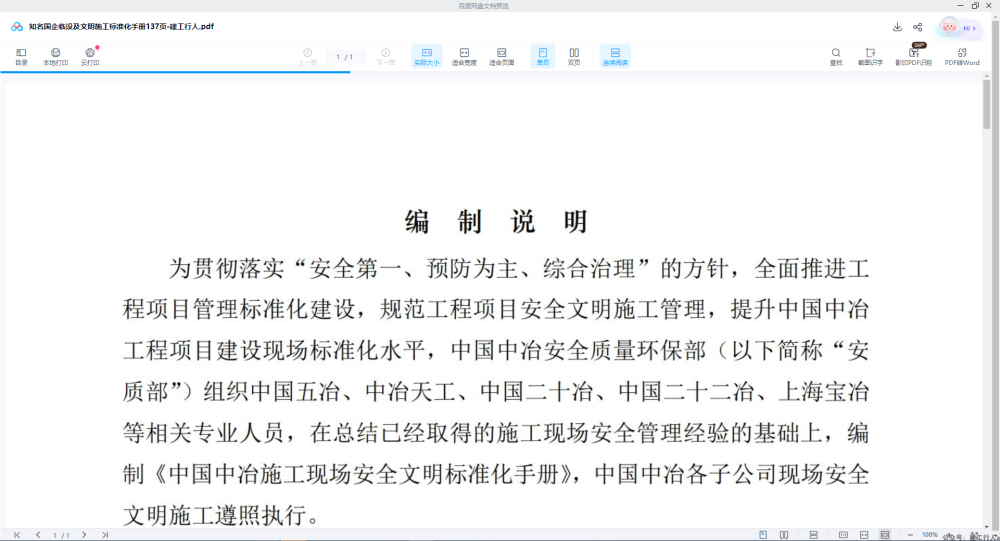Click actual size icon in status bar
Image resolution: width=1000 pixels, height=541 pixels.
click(x=843, y=535)
